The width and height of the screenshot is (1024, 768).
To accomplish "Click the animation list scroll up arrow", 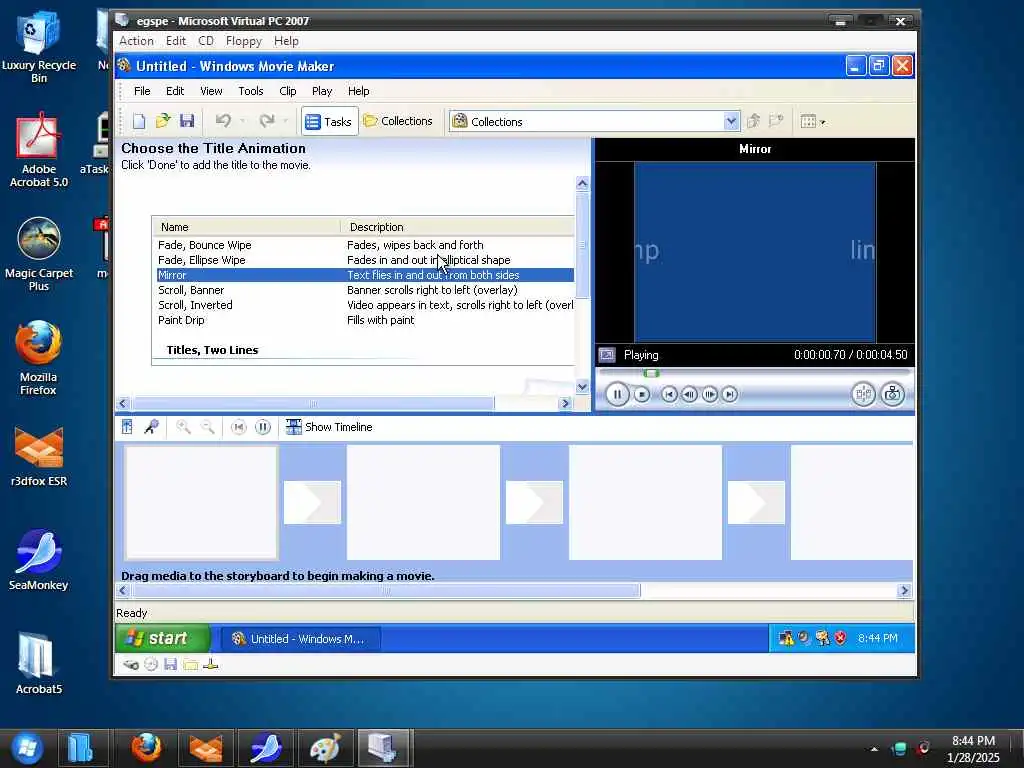I will [x=583, y=184].
